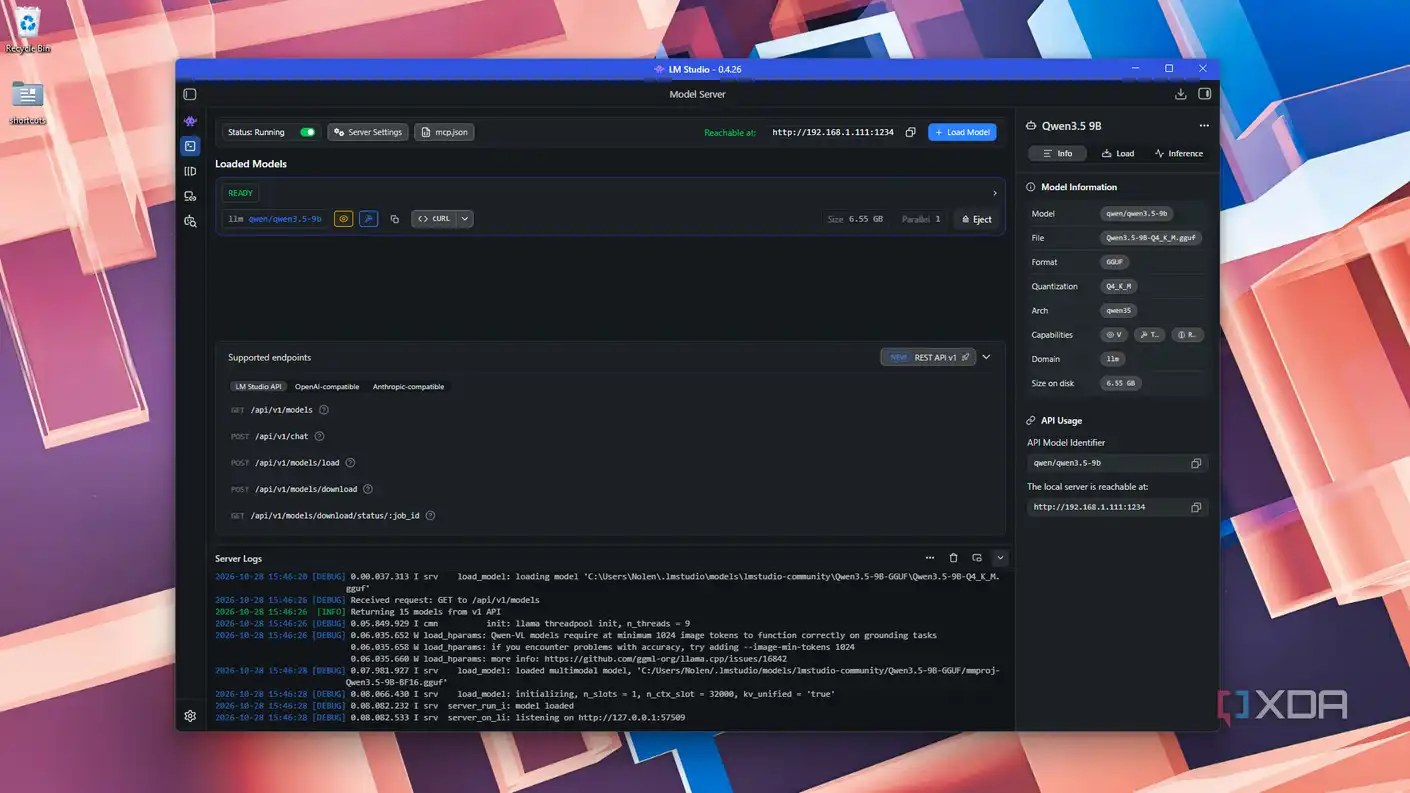Open My Models library sidebar icon
The image size is (1410, 793).
(190, 171)
